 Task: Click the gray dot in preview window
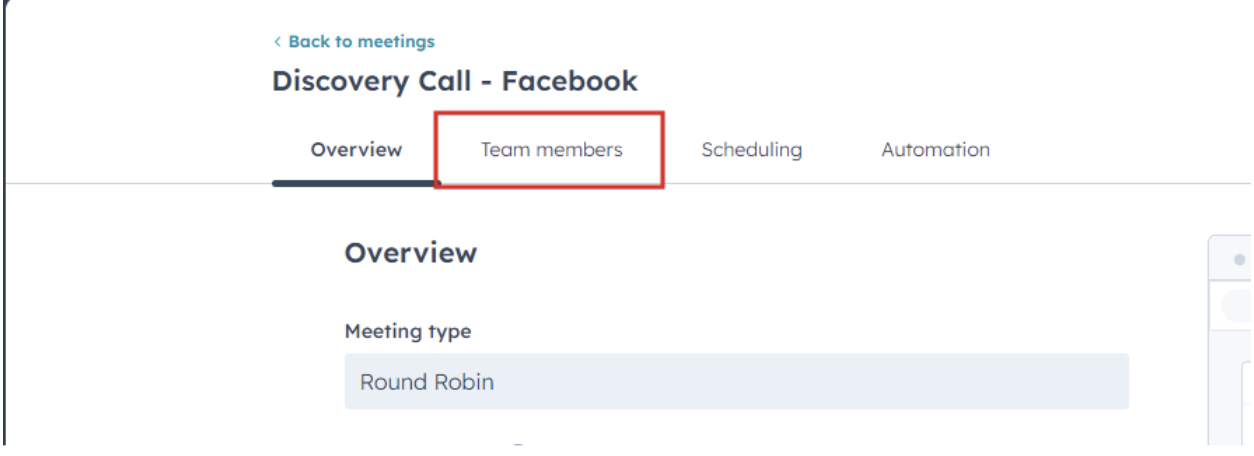point(1240,259)
